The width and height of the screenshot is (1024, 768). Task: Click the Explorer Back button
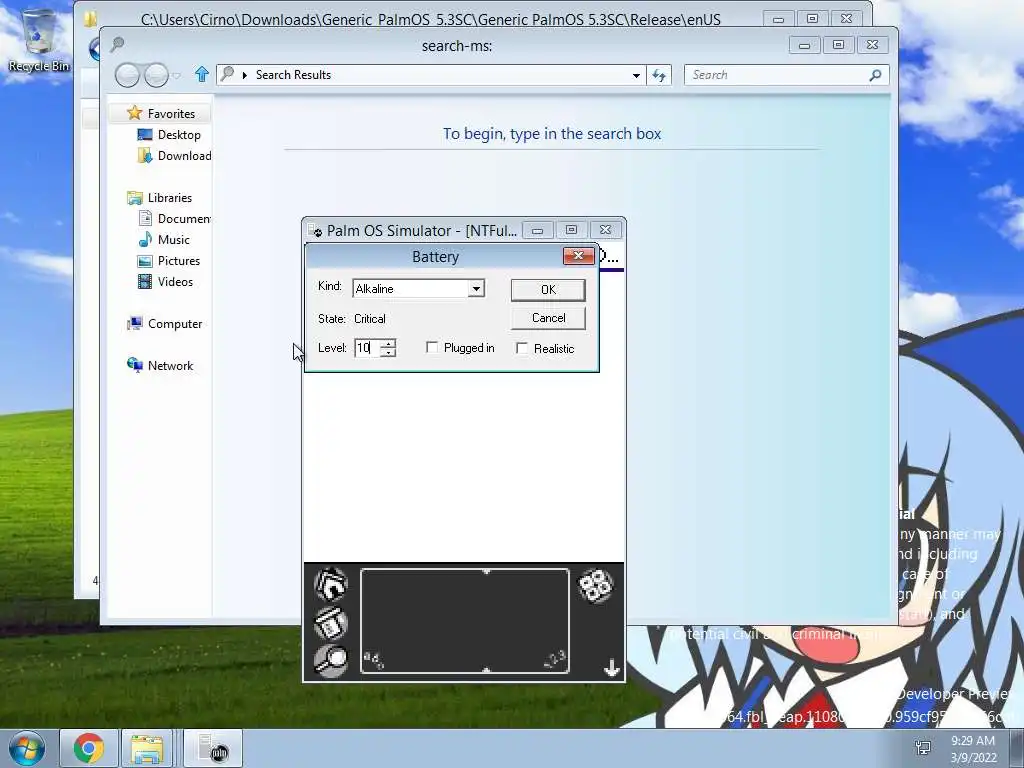[127, 75]
